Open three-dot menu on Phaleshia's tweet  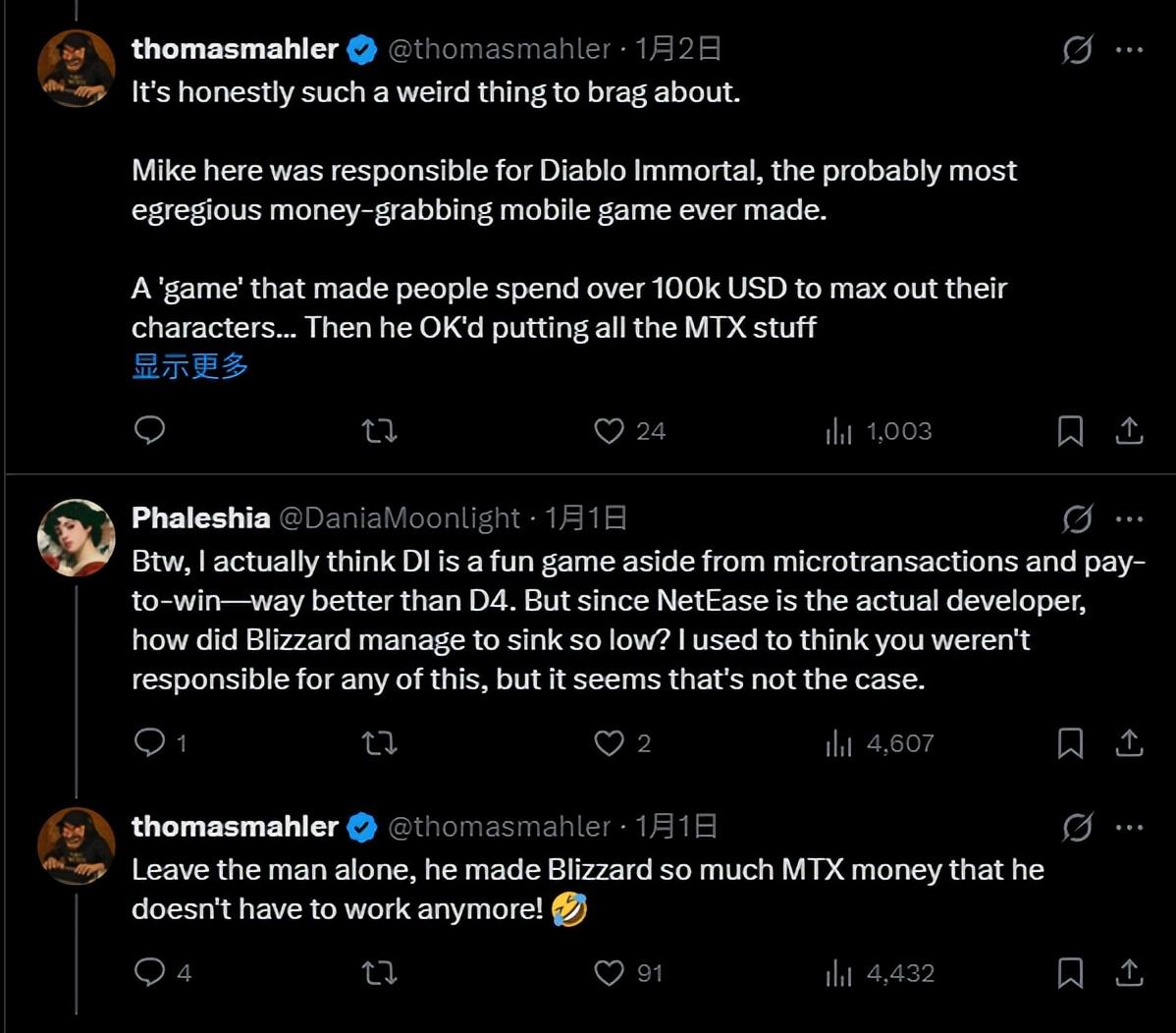click(1130, 518)
